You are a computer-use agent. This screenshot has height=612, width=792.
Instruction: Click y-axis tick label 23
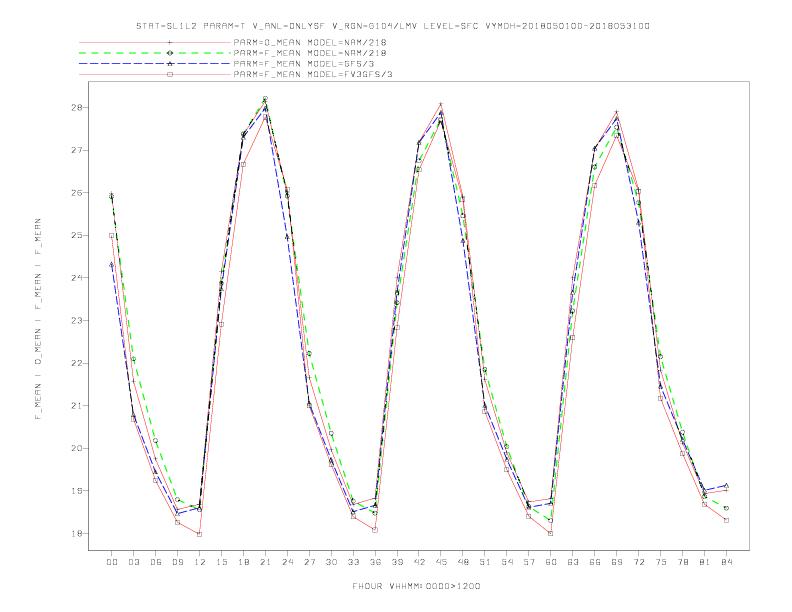pos(77,321)
